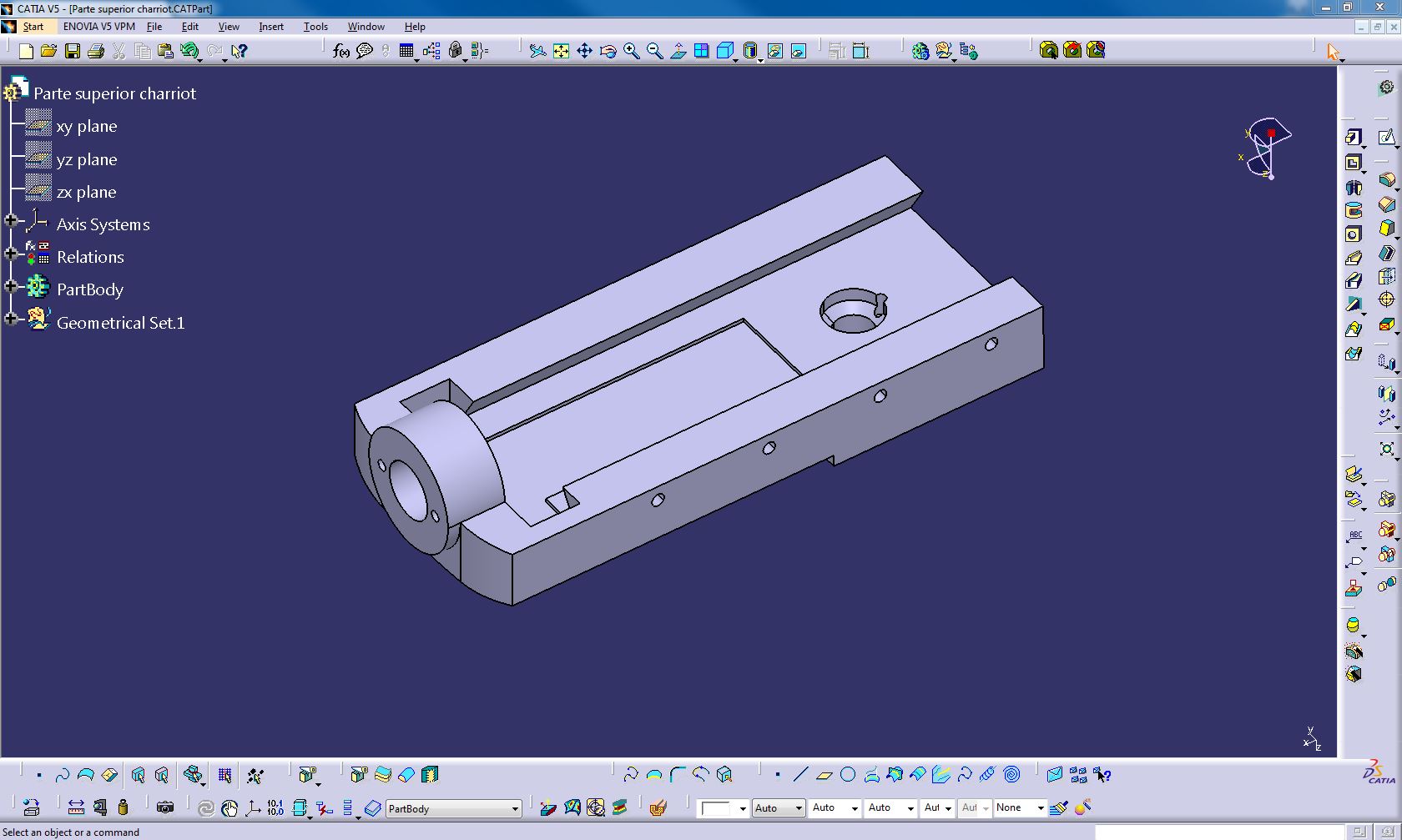The width and height of the screenshot is (1402, 840).
Task: Expand the Geometrical Set.1 node
Action: tap(11, 319)
